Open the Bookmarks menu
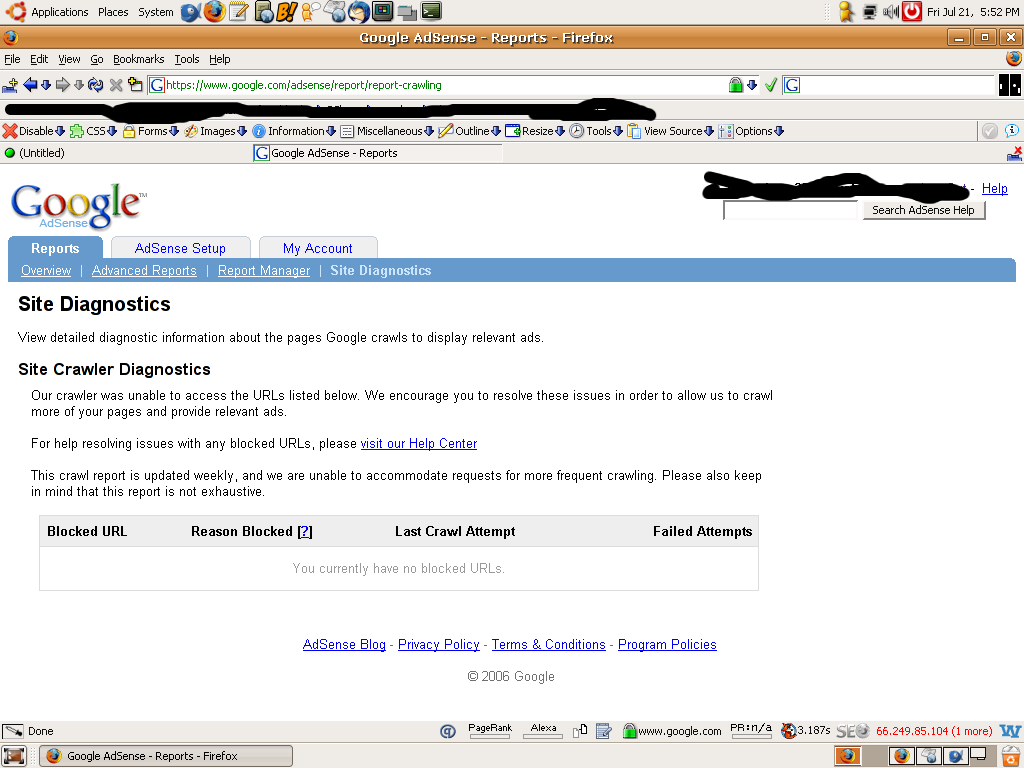 coord(138,59)
